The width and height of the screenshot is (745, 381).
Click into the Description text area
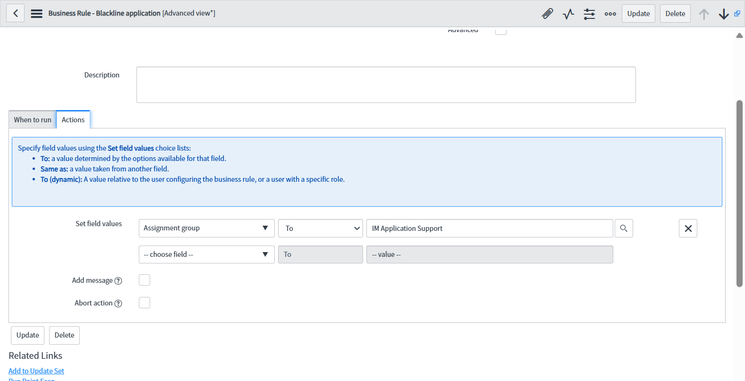[x=386, y=85]
